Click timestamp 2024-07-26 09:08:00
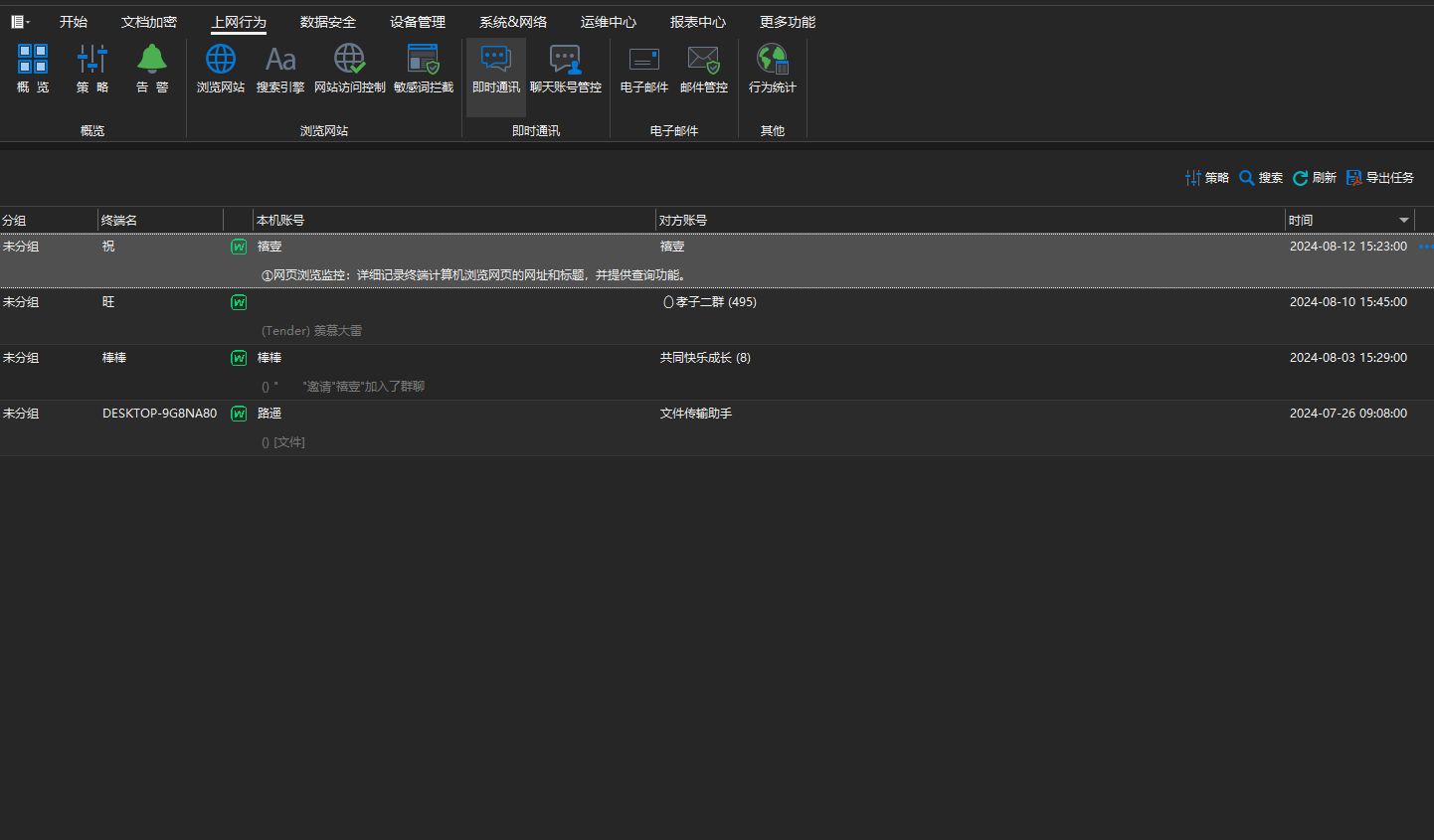Image resolution: width=1434 pixels, height=840 pixels. click(1348, 414)
